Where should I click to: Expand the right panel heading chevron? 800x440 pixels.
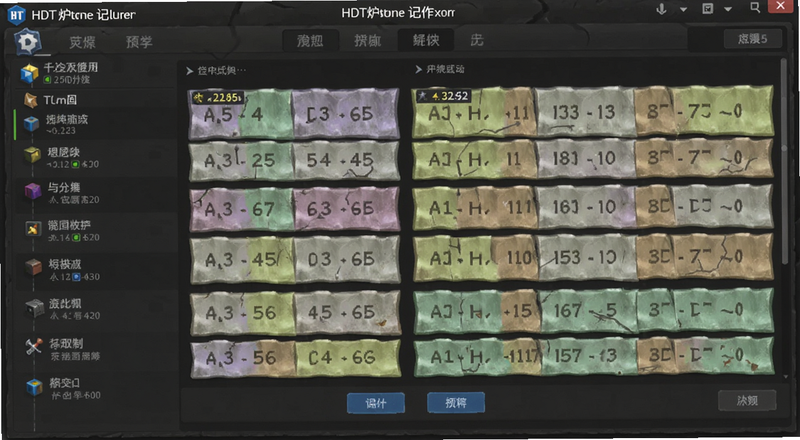point(418,69)
